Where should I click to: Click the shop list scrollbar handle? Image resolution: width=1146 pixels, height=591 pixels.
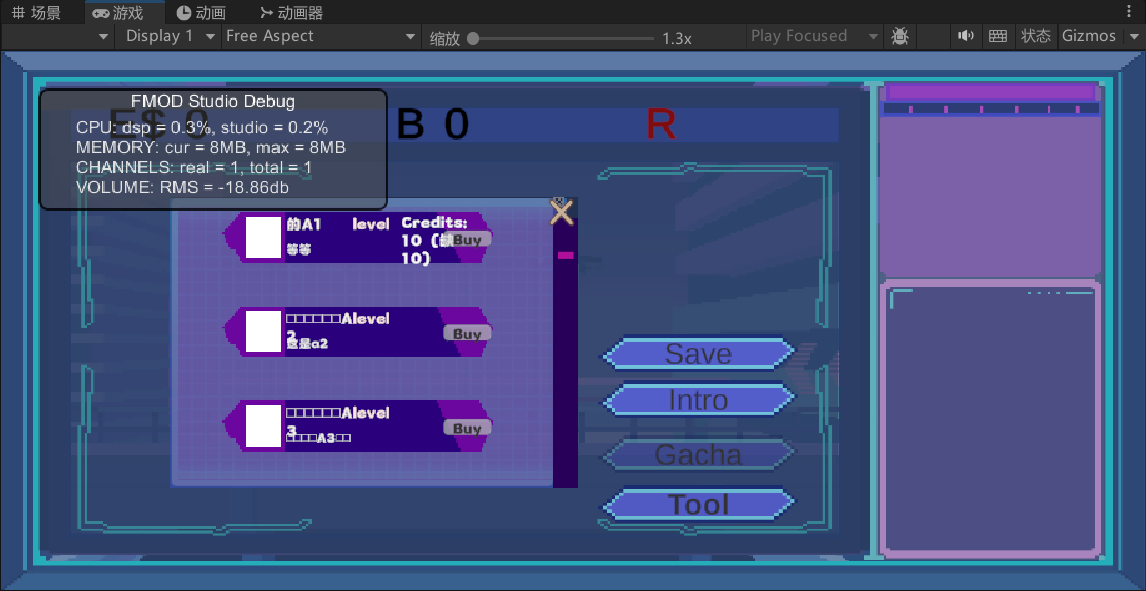[565, 256]
